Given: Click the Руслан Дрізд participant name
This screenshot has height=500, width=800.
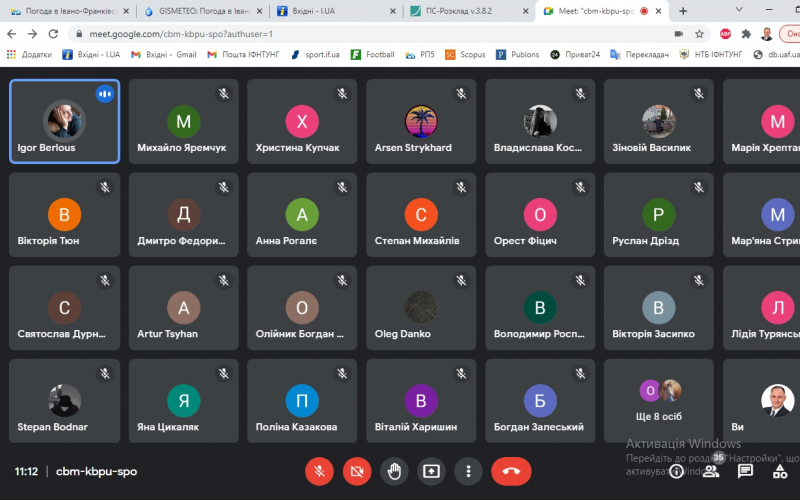Looking at the screenshot, I should 645,241.
